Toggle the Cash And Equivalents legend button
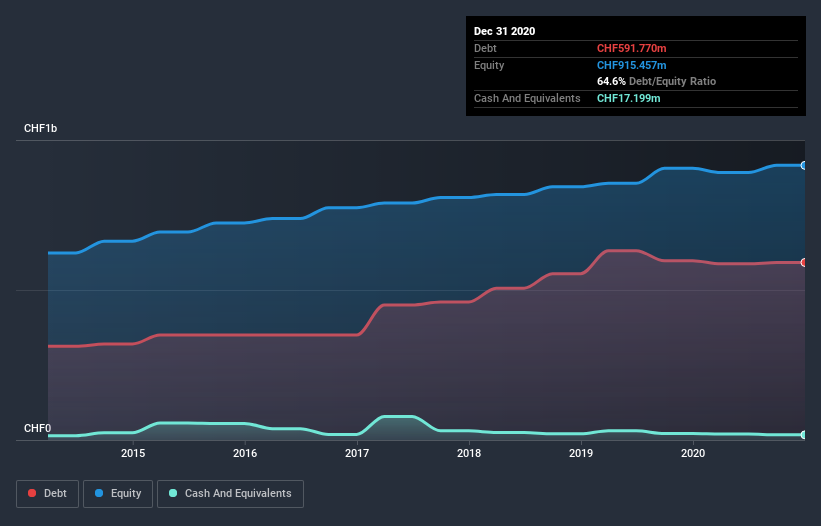Viewport: 821px width, 526px height. 230,494
